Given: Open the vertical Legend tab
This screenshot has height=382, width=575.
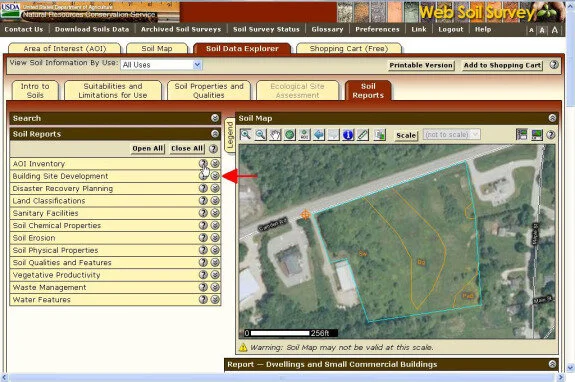Looking at the screenshot, I should pyautogui.click(x=230, y=135).
